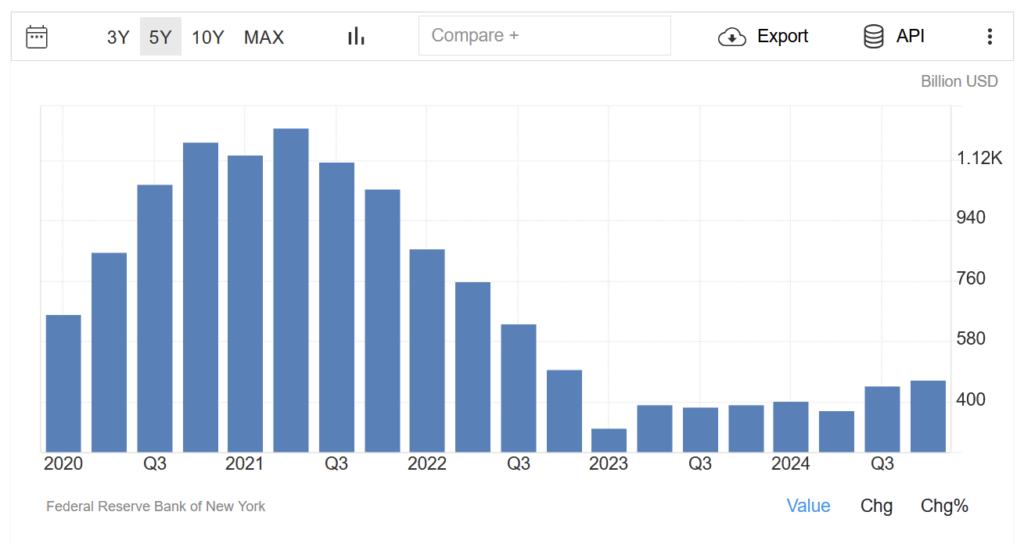Click the last bar on the right

[928, 416]
